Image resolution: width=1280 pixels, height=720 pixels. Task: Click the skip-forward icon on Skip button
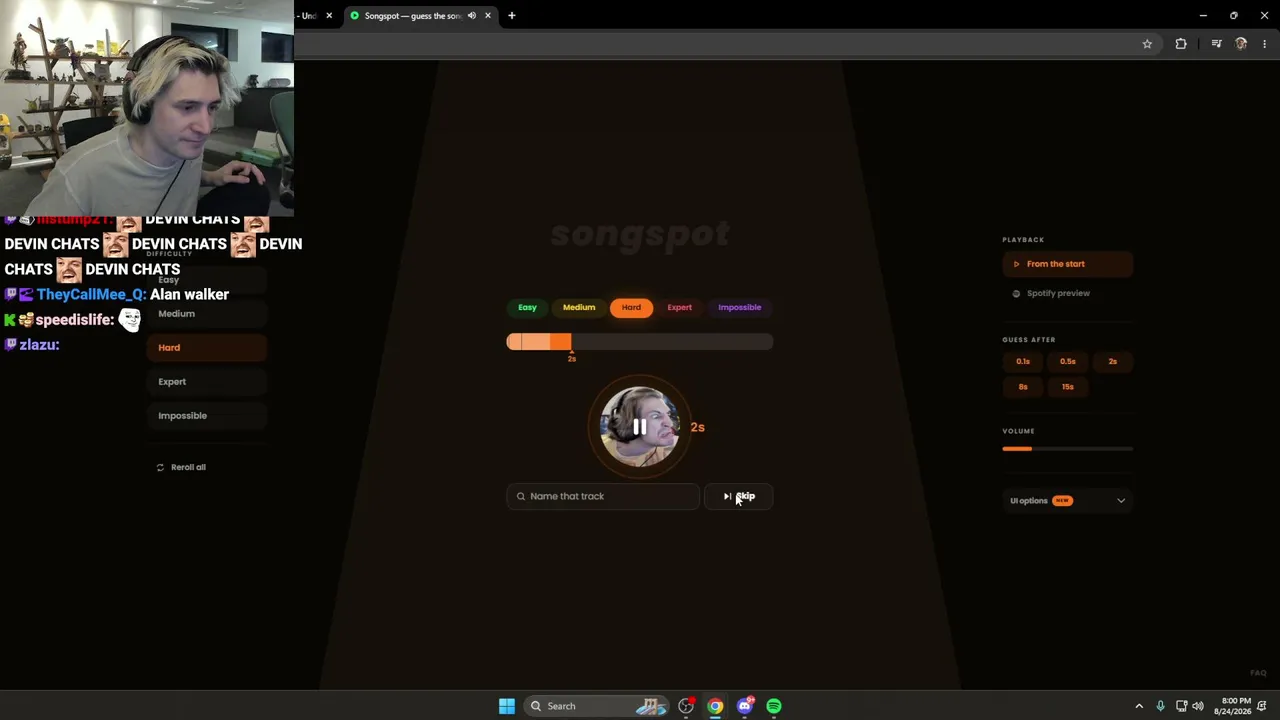[727, 496]
